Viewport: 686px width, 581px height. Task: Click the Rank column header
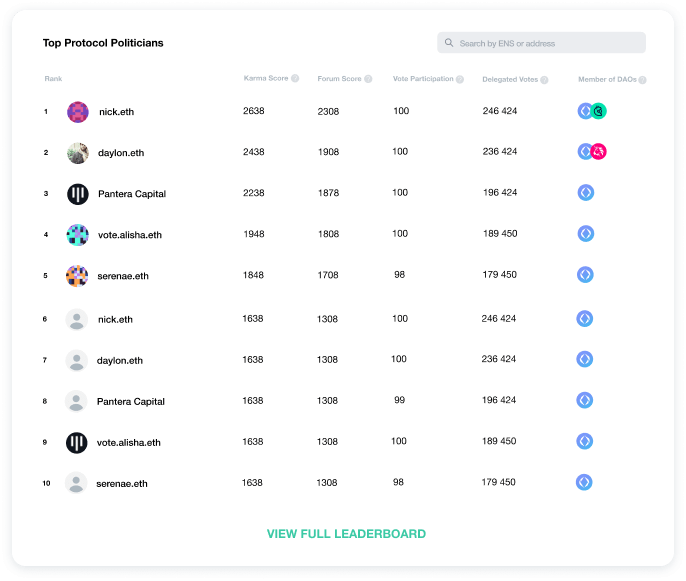pos(53,79)
